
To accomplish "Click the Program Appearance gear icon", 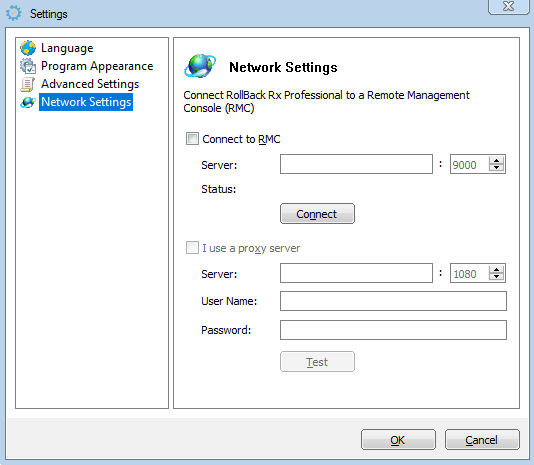I will coord(28,66).
